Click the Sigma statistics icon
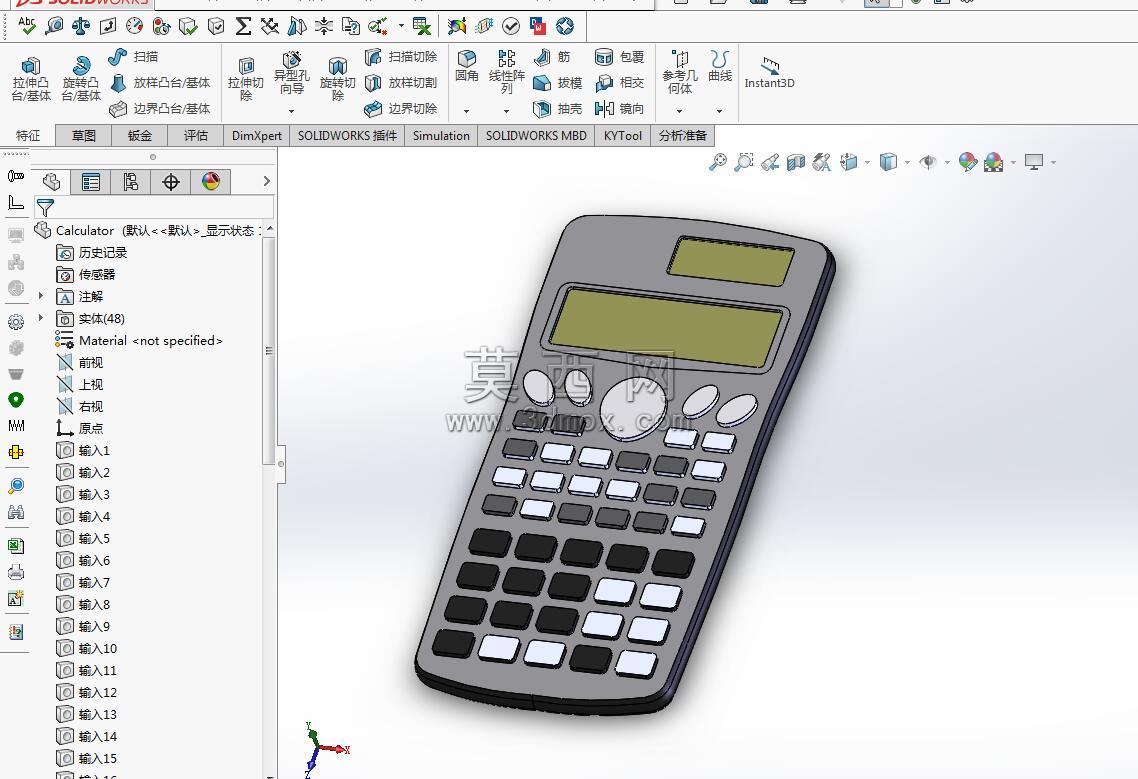The width and height of the screenshot is (1138, 779). (x=243, y=26)
